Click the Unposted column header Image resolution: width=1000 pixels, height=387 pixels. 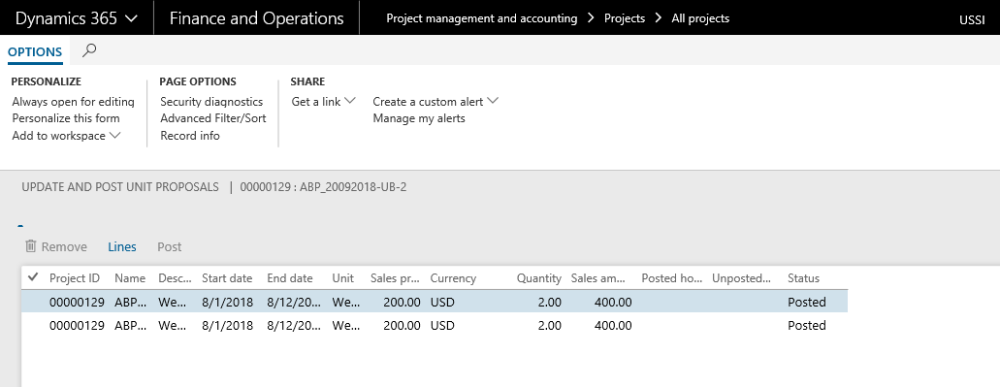[742, 278]
